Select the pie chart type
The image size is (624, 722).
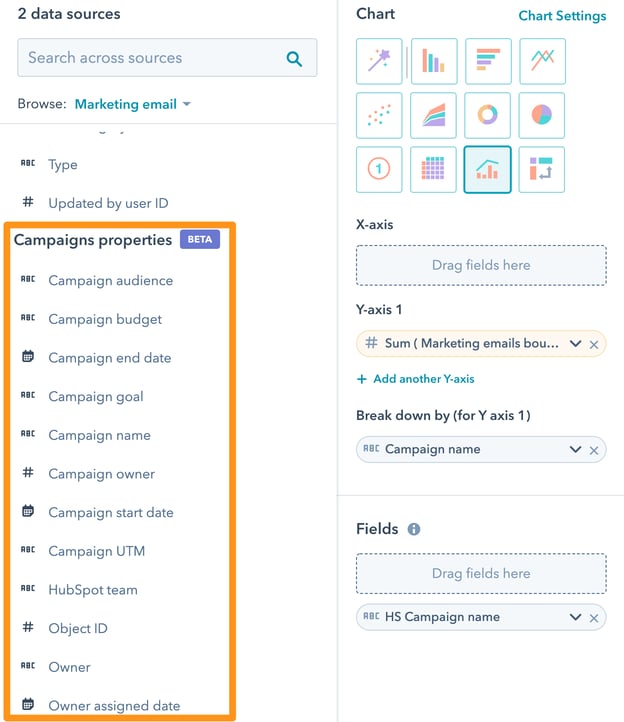pyautogui.click(x=542, y=115)
